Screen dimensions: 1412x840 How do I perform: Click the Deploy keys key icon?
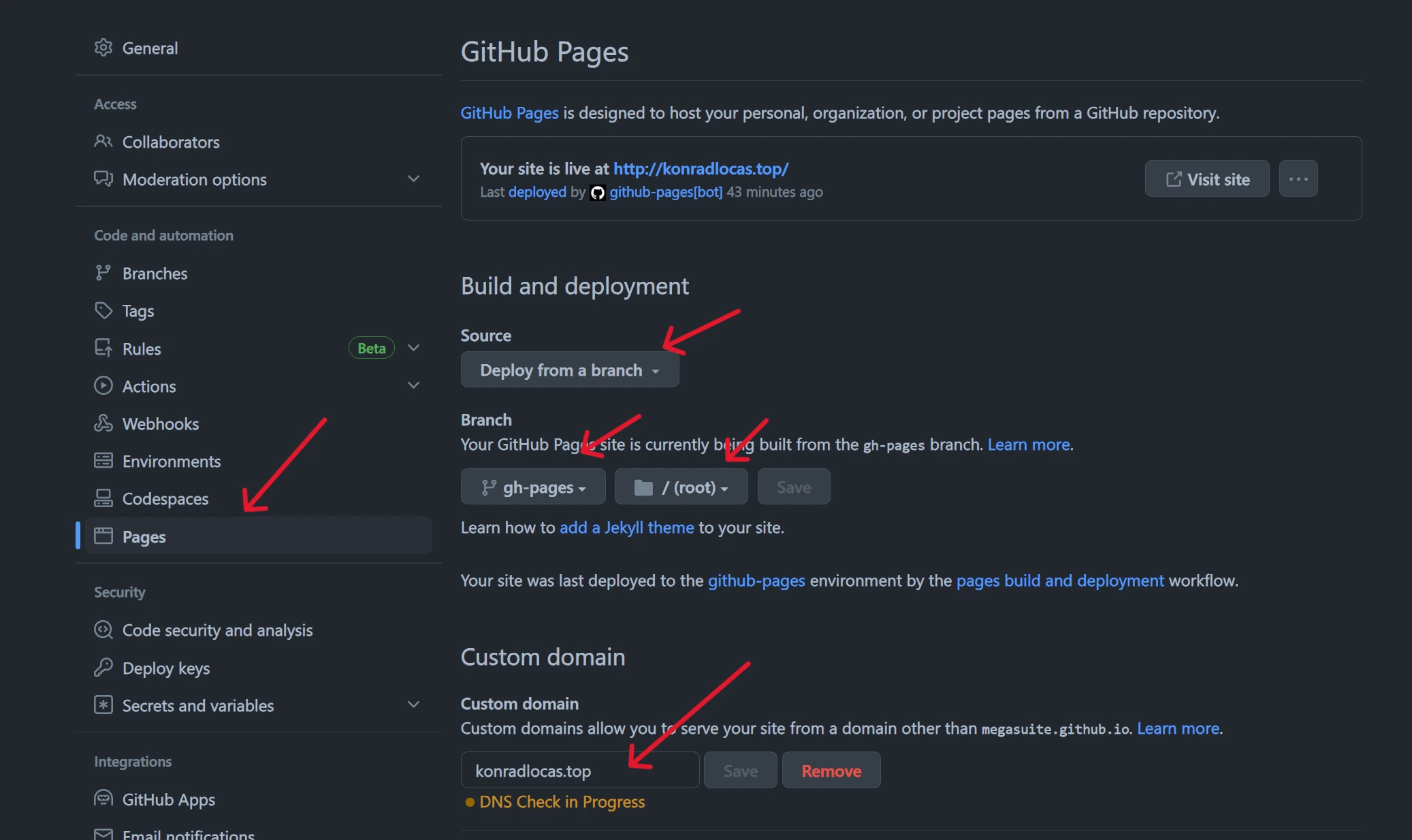point(103,668)
